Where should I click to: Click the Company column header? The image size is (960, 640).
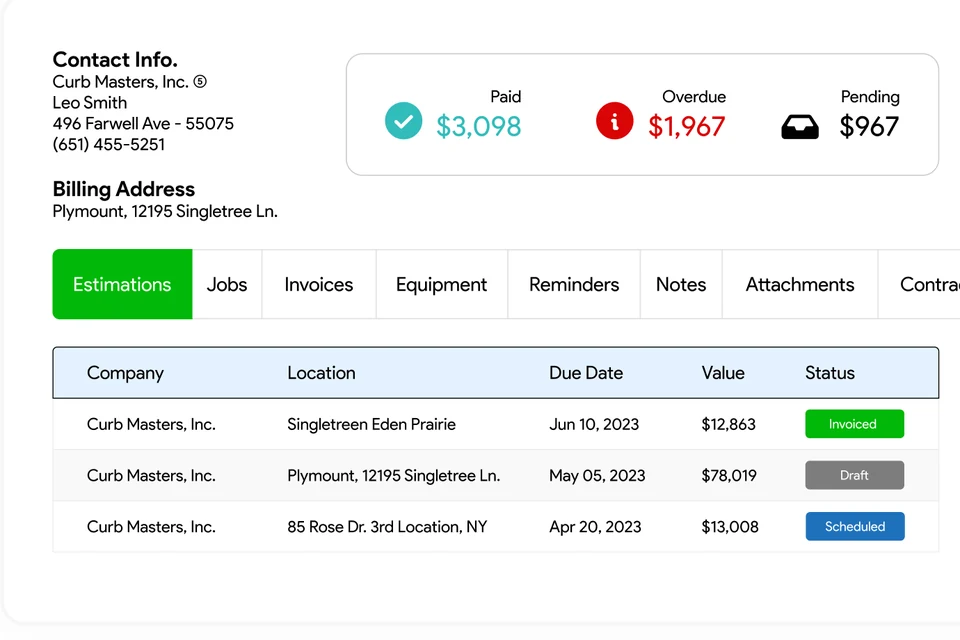tap(126, 373)
